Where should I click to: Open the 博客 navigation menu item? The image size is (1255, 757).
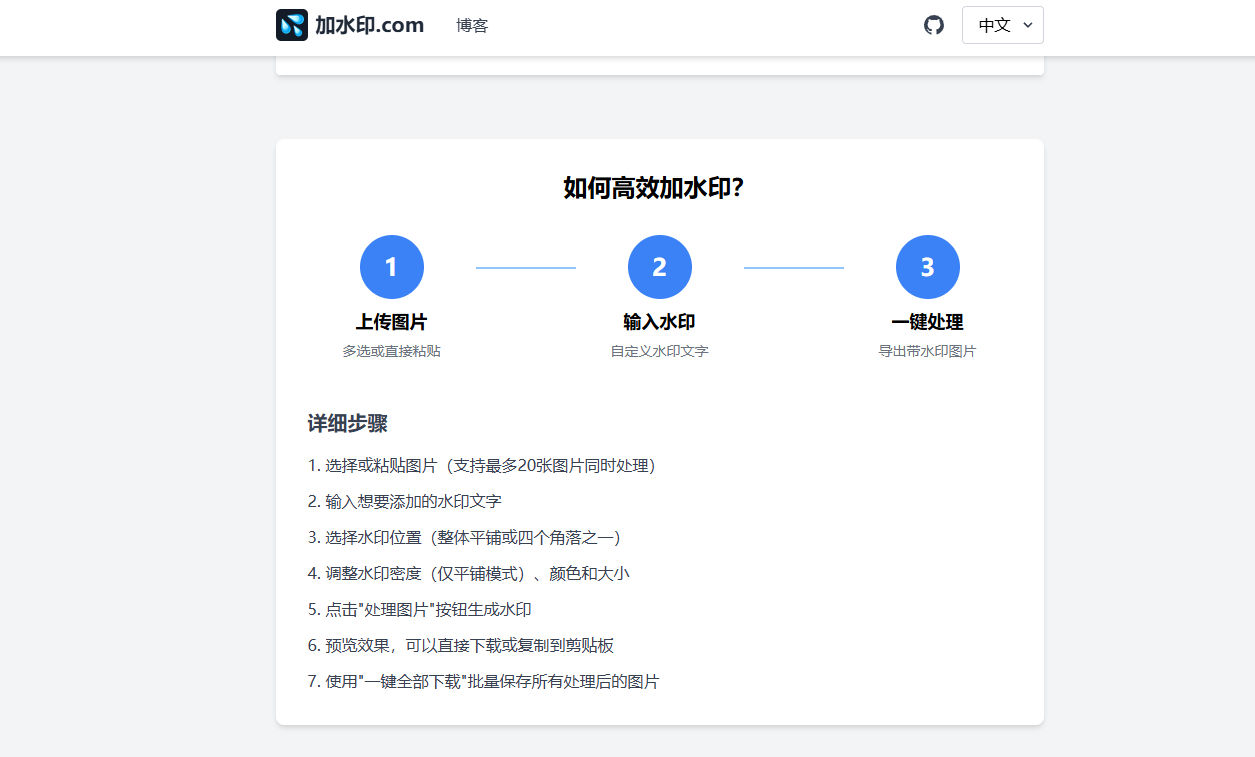pos(472,26)
